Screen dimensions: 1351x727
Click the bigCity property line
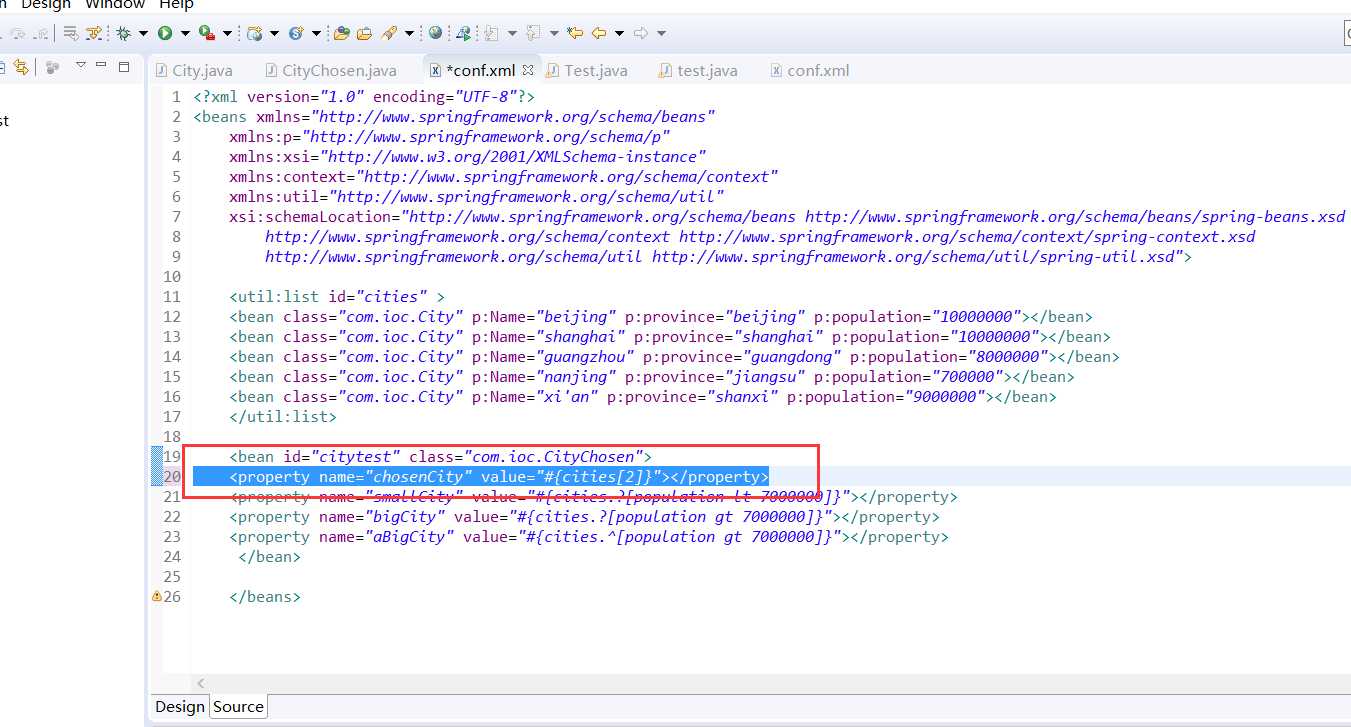pos(584,517)
